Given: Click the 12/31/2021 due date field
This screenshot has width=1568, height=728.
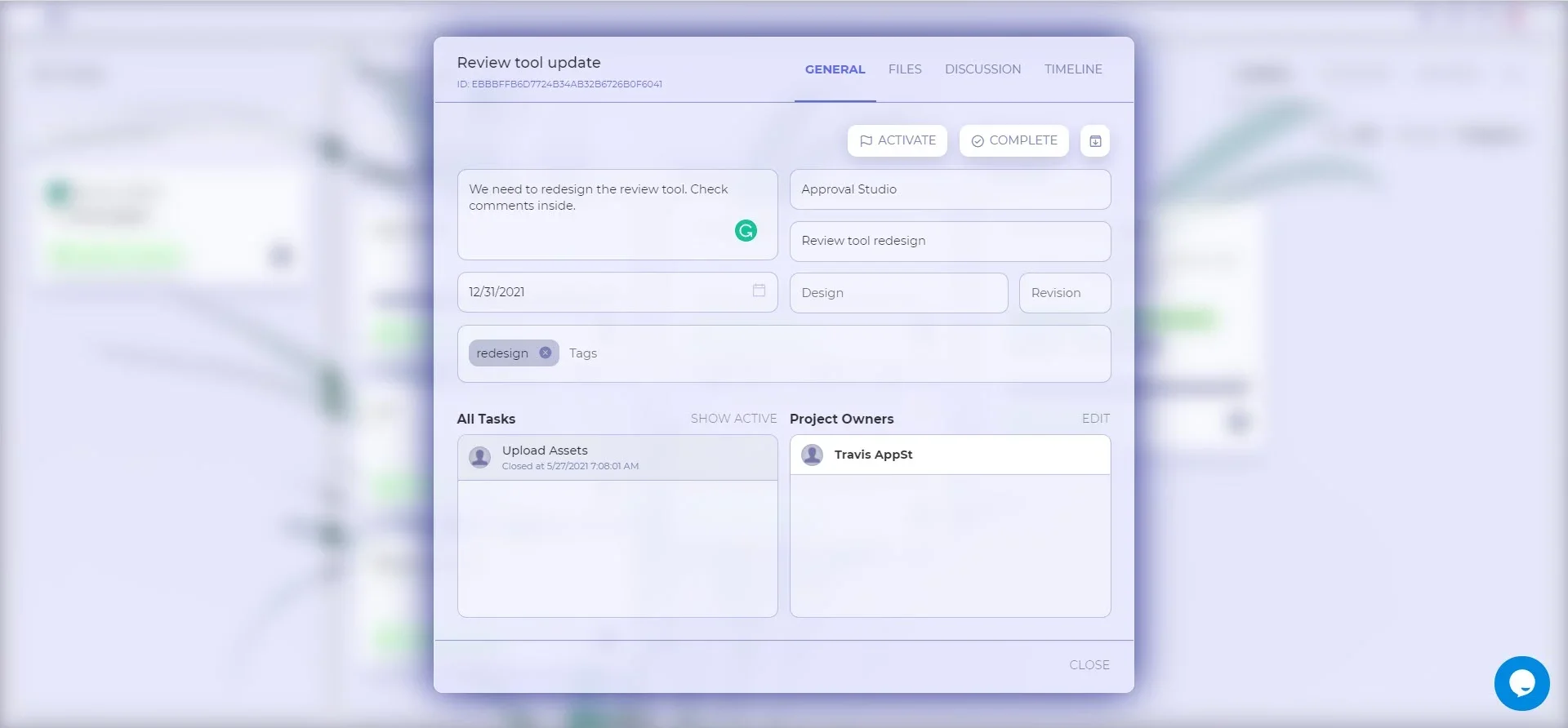Looking at the screenshot, I should point(617,292).
